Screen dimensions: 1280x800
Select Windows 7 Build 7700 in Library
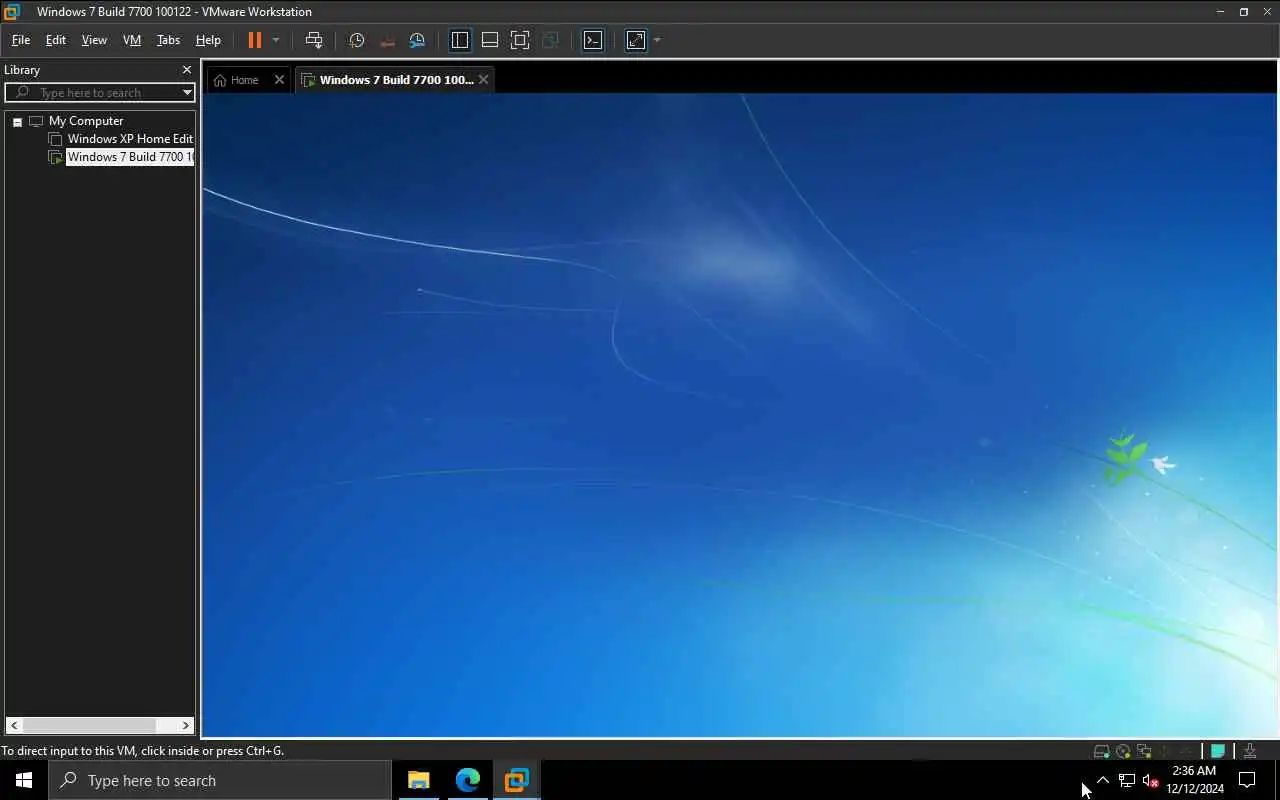(x=130, y=157)
